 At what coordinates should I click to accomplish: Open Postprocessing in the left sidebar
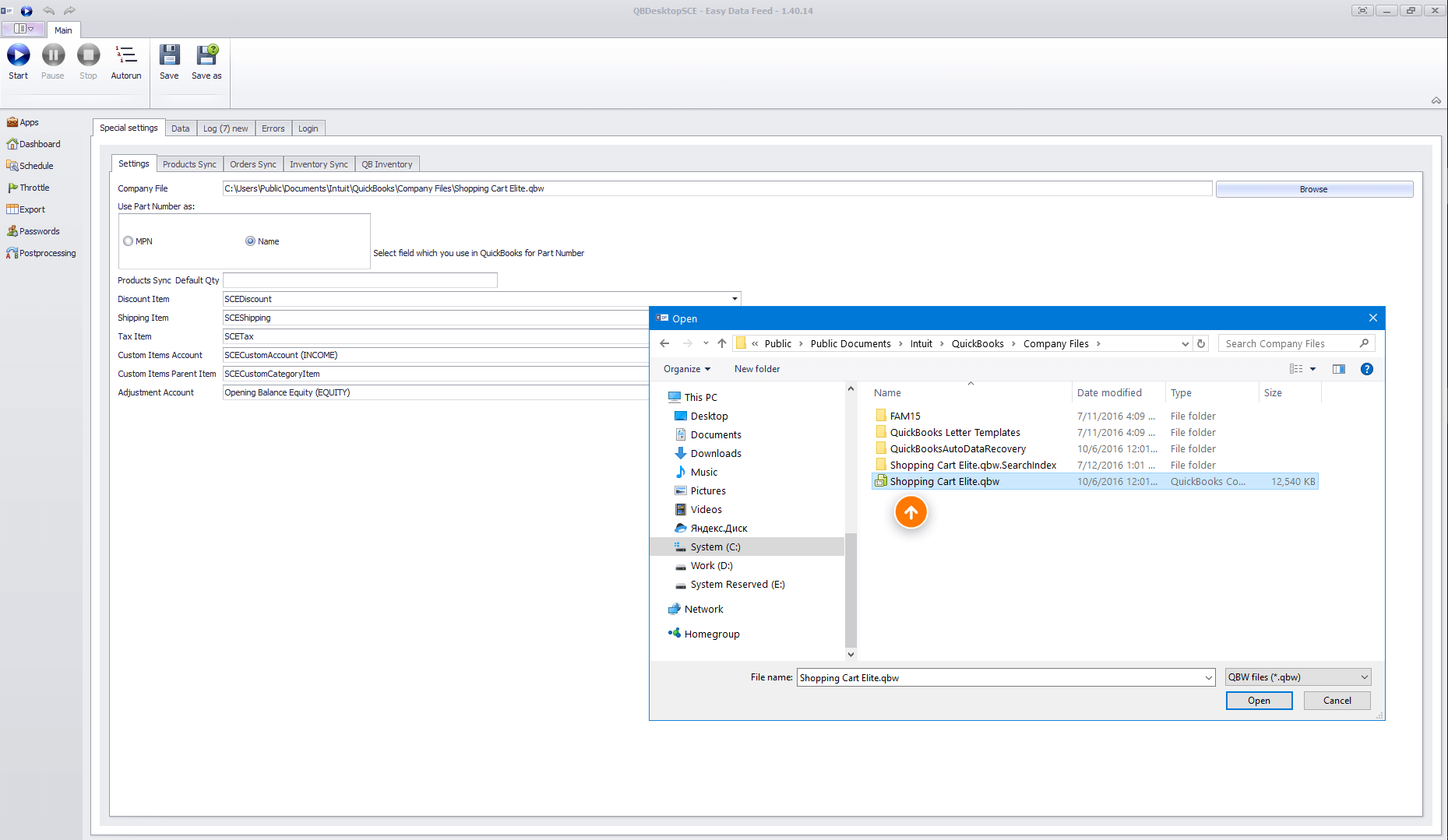[x=41, y=253]
